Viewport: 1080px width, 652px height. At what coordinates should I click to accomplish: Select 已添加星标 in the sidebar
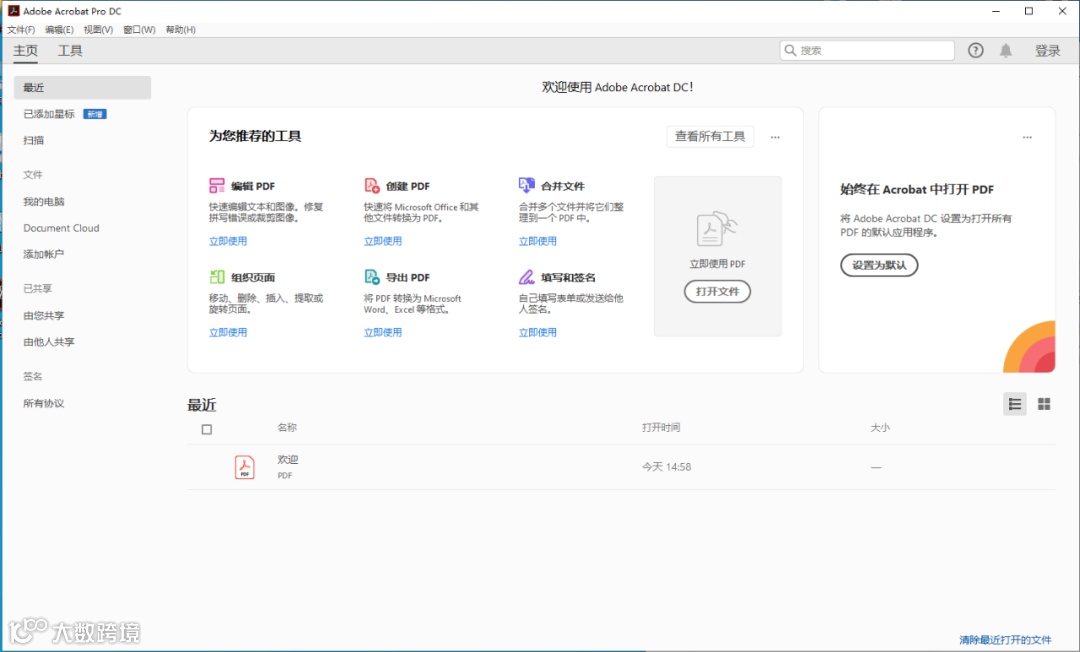point(49,114)
